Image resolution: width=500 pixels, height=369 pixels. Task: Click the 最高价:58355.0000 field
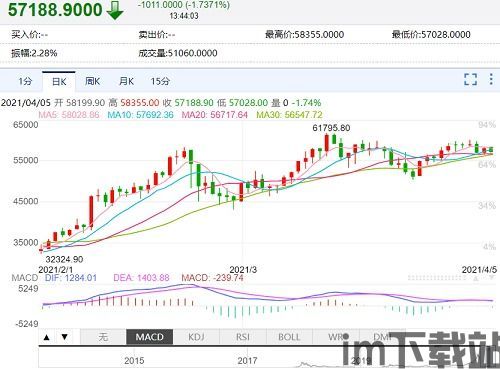click(x=305, y=35)
